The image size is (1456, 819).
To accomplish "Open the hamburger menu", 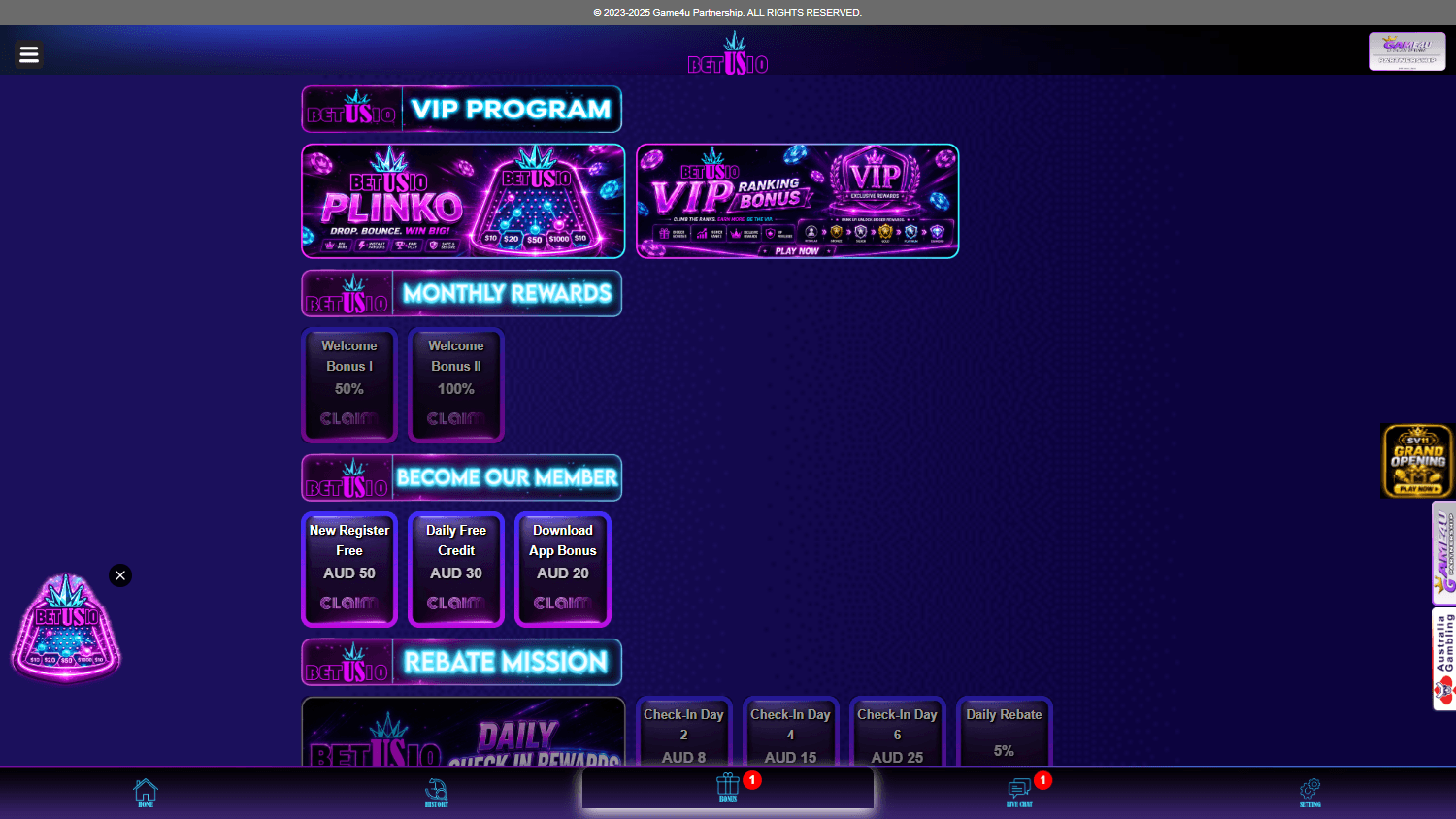I will [x=29, y=54].
